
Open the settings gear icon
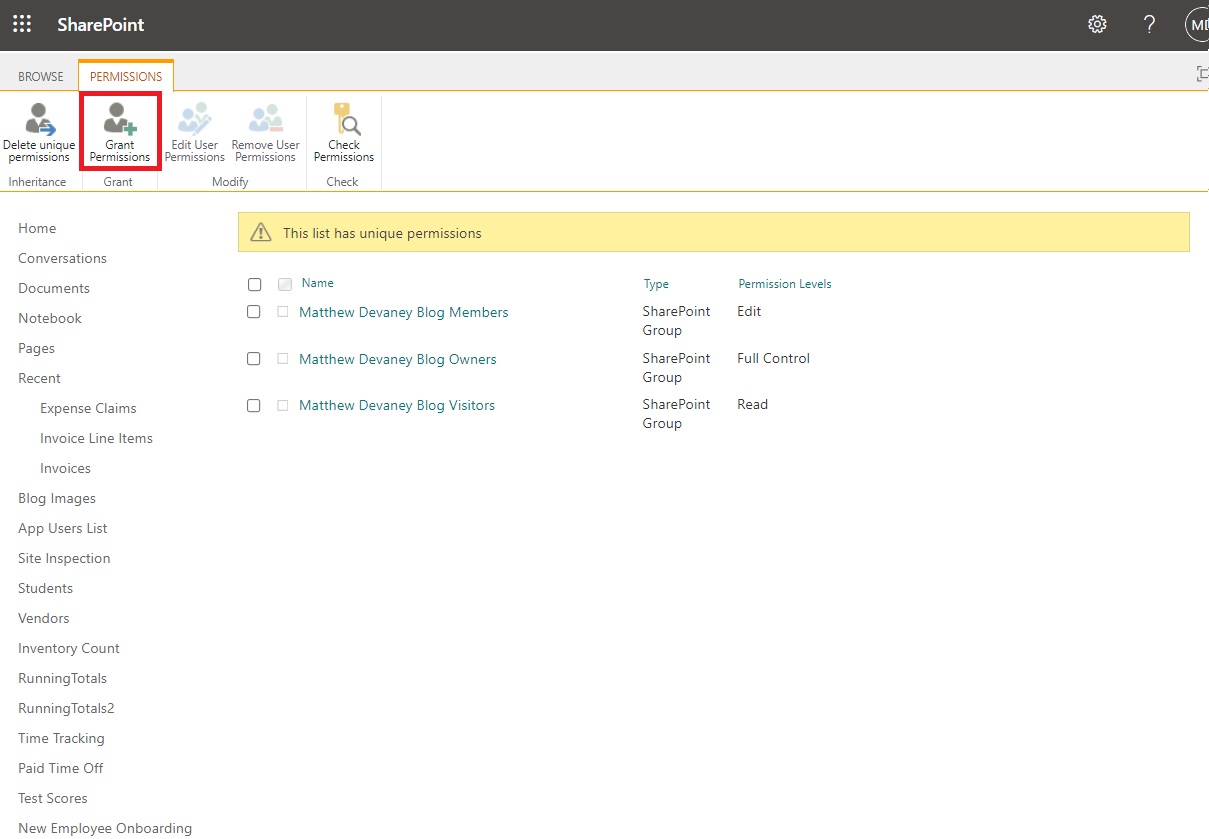pyautogui.click(x=1097, y=24)
